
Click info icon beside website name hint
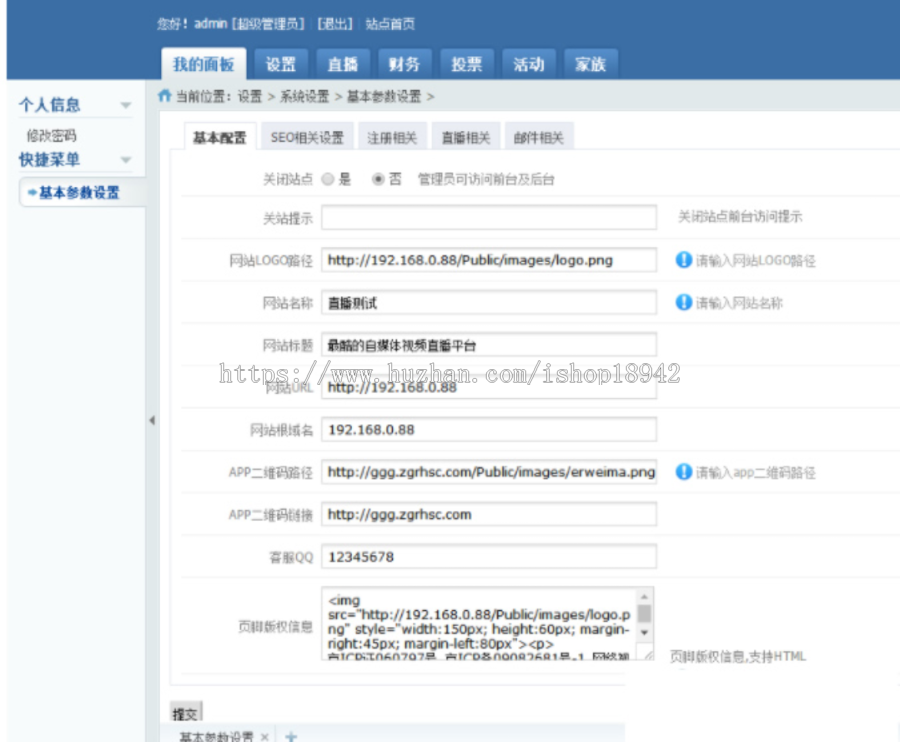(684, 302)
